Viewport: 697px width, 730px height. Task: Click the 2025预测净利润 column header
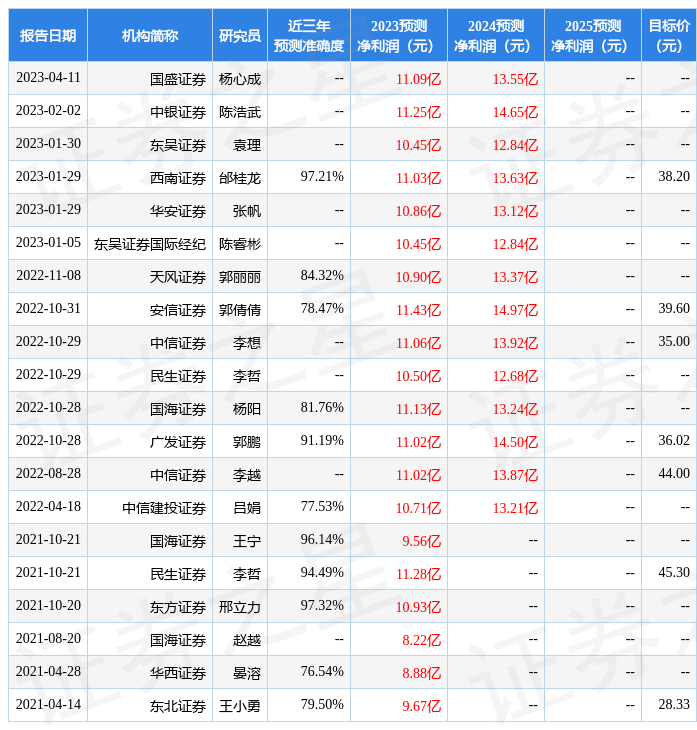pyautogui.click(x=593, y=36)
